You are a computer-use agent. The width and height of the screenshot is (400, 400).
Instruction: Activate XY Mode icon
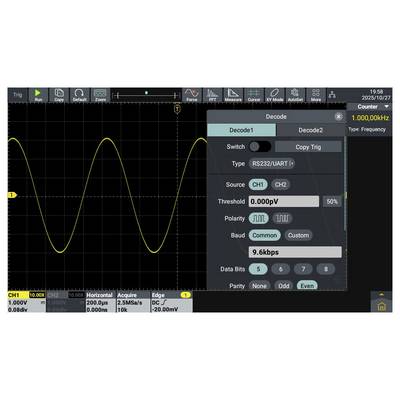pos(274,95)
